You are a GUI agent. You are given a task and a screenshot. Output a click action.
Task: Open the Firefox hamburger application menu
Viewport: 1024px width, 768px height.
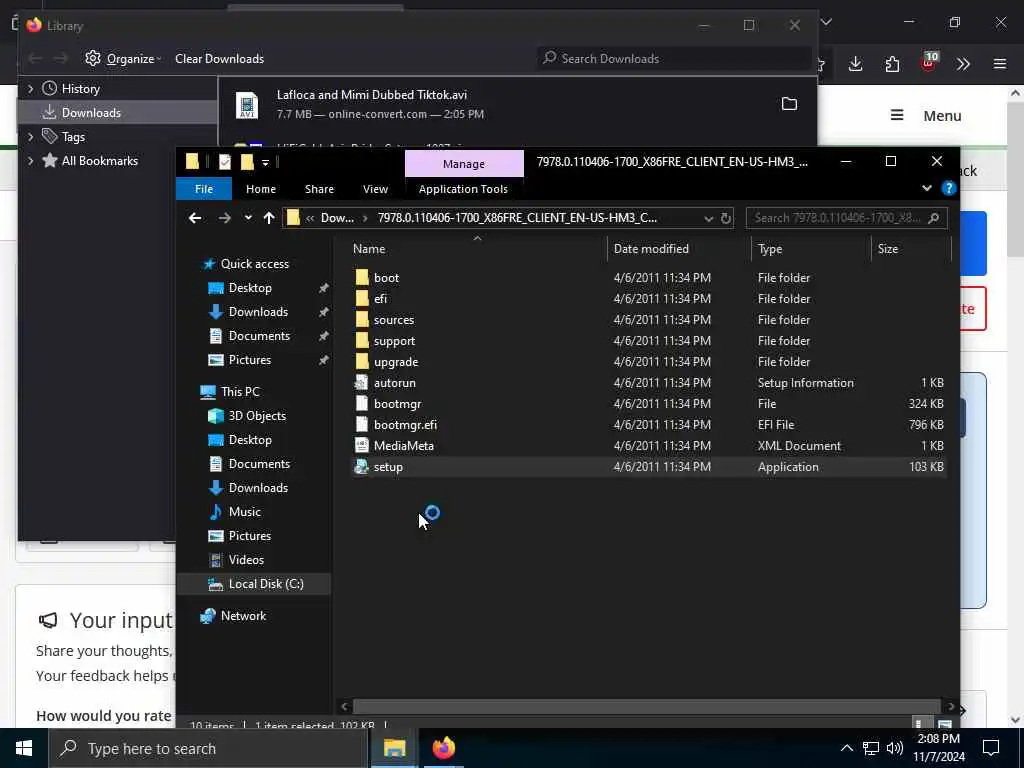click(x=1000, y=64)
